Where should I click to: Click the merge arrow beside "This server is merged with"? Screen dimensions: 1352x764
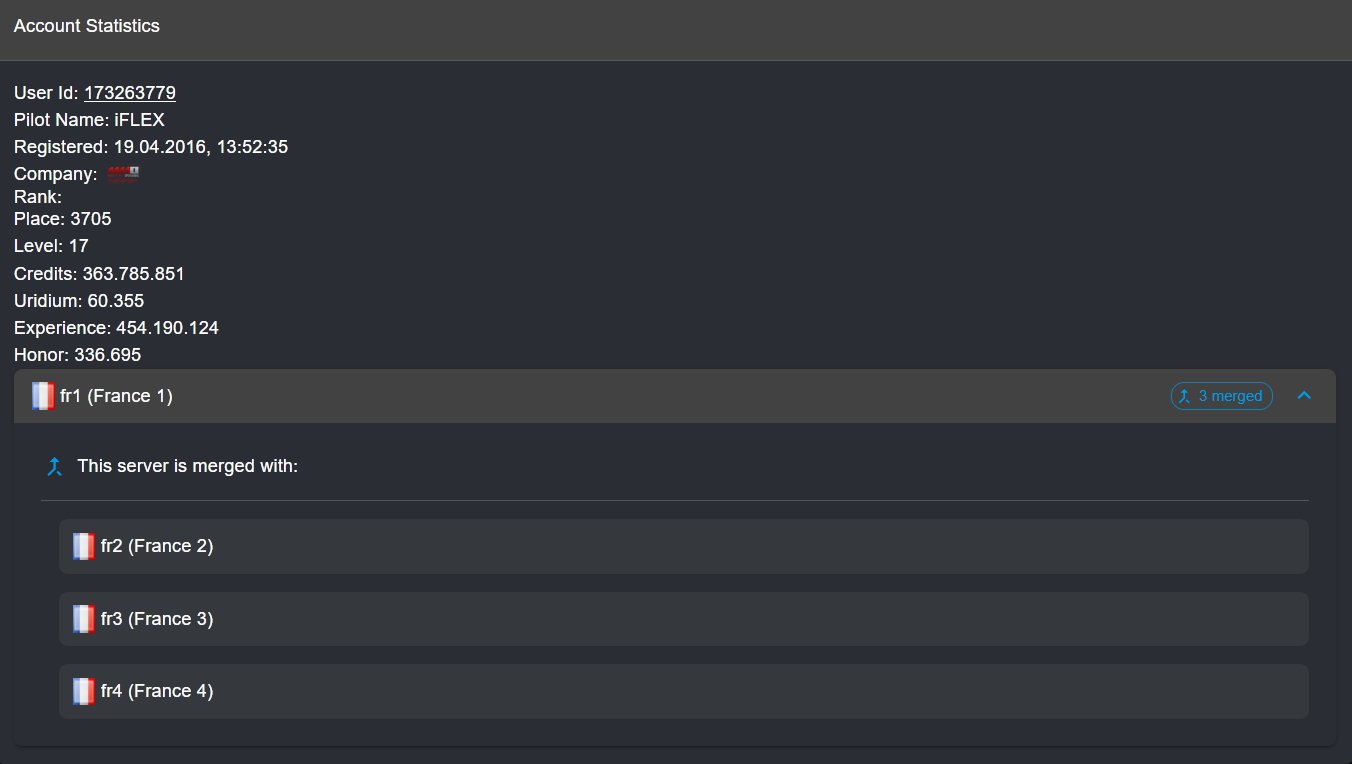[x=55, y=466]
